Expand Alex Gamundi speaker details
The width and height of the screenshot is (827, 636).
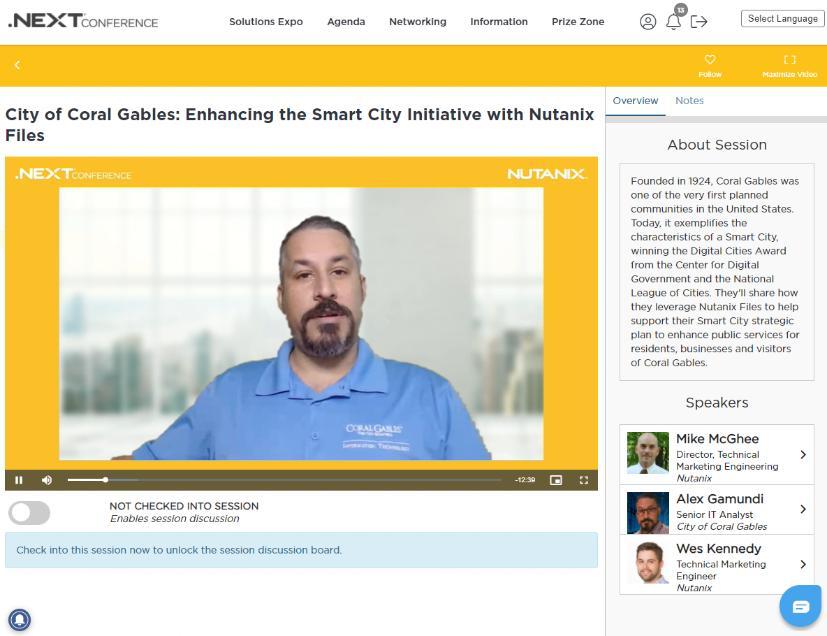point(803,509)
